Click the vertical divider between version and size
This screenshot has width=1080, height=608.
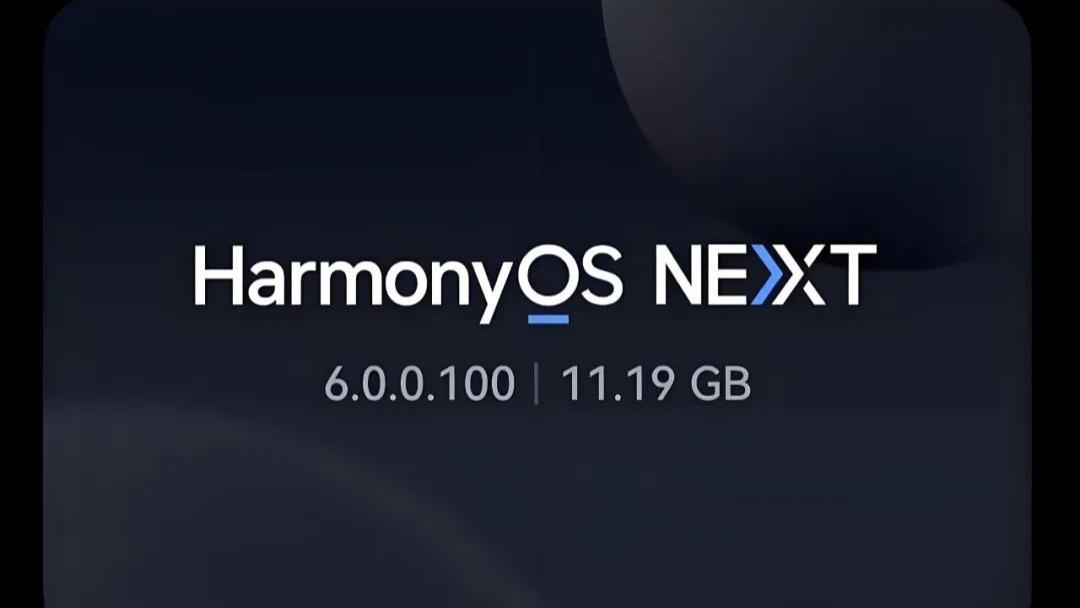[x=537, y=384]
